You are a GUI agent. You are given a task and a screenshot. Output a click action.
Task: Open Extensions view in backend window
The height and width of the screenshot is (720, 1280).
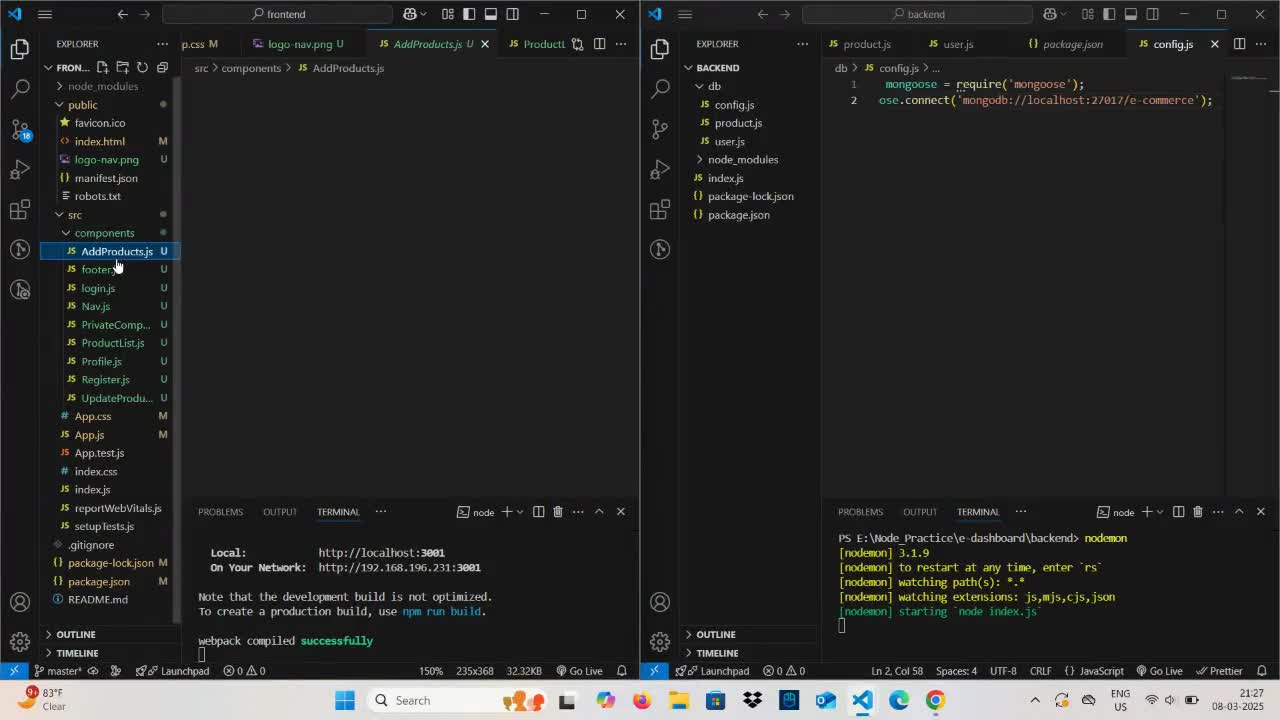660,209
